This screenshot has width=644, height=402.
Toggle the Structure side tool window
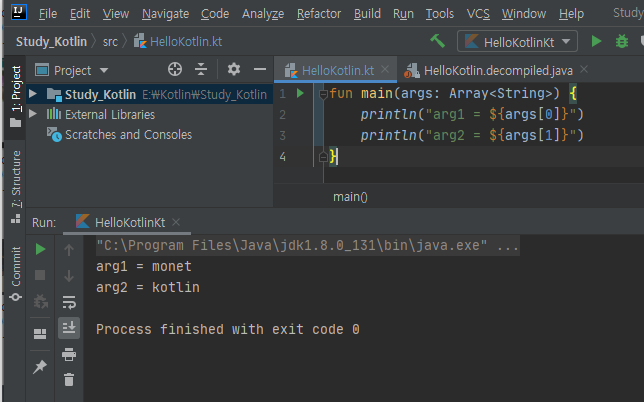(16, 187)
